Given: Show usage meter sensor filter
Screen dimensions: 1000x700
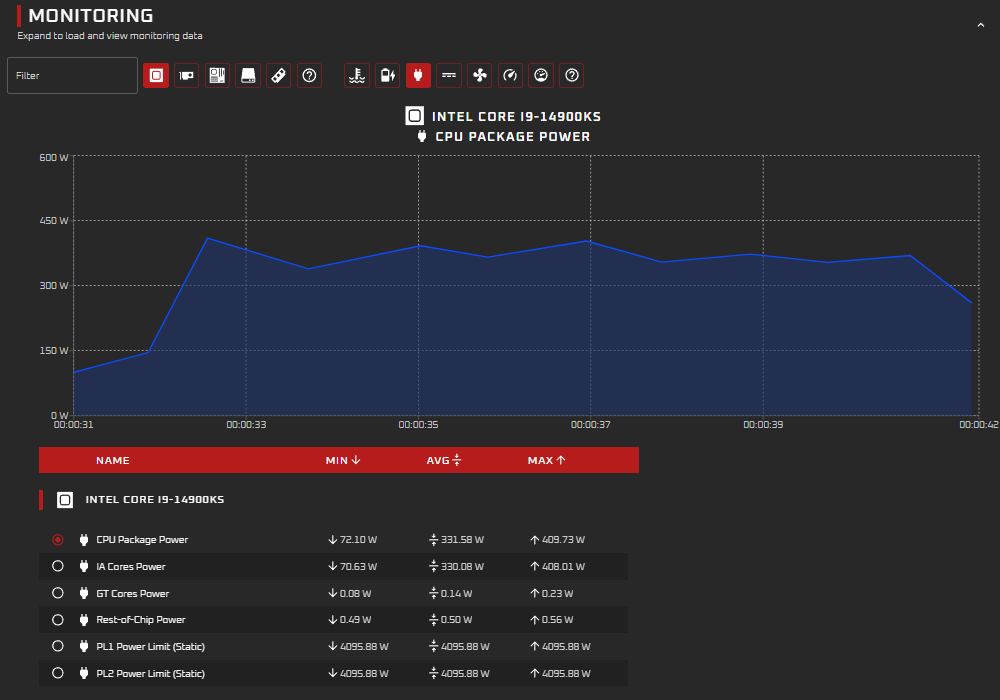Looking at the screenshot, I should 541,75.
